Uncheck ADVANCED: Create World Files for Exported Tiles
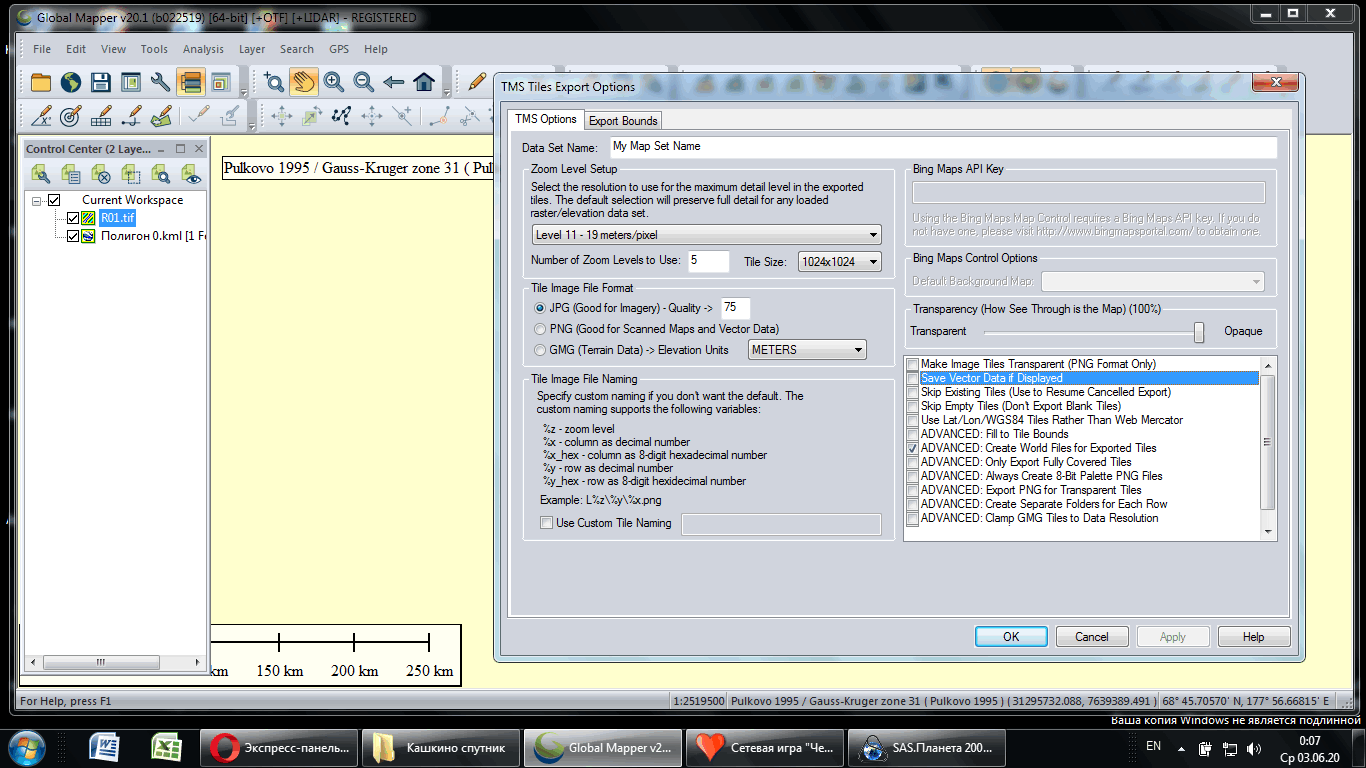The width and height of the screenshot is (1366, 768). (912, 448)
